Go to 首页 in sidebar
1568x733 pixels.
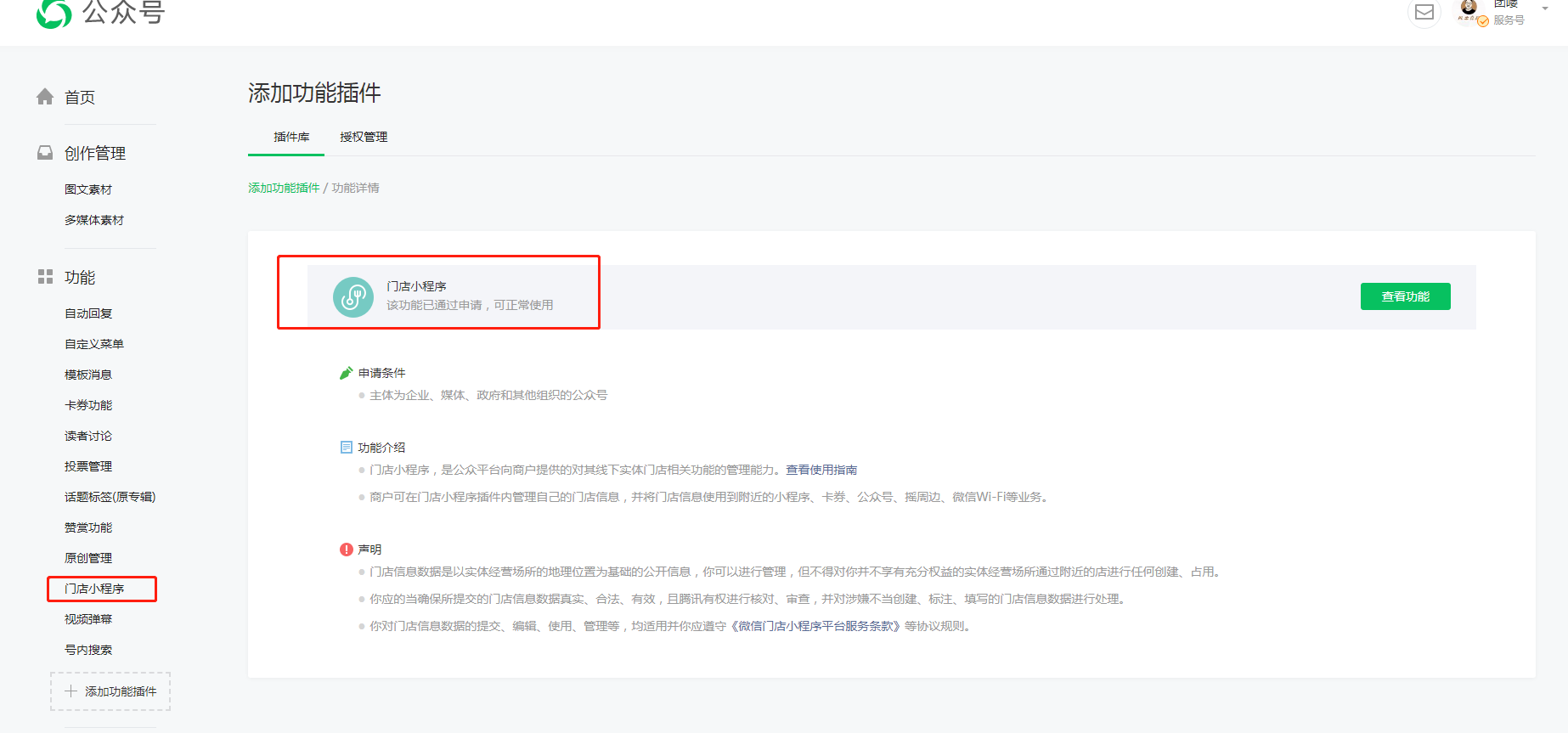point(80,98)
